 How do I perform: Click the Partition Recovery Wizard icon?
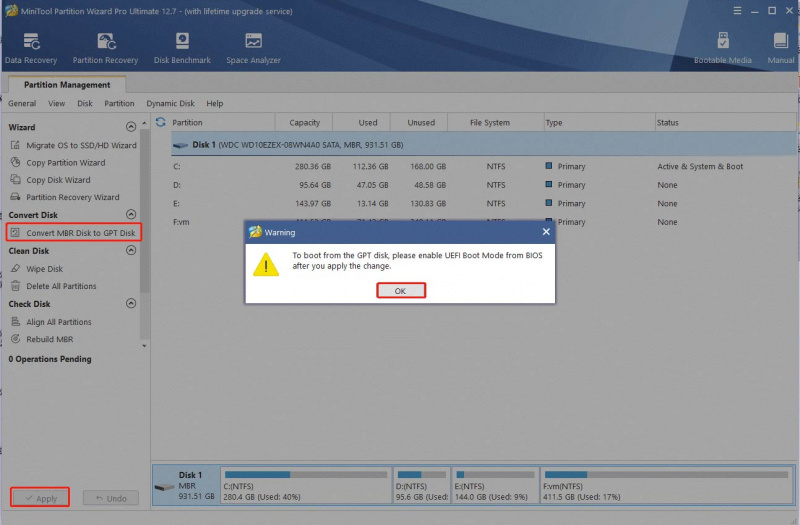coord(15,197)
